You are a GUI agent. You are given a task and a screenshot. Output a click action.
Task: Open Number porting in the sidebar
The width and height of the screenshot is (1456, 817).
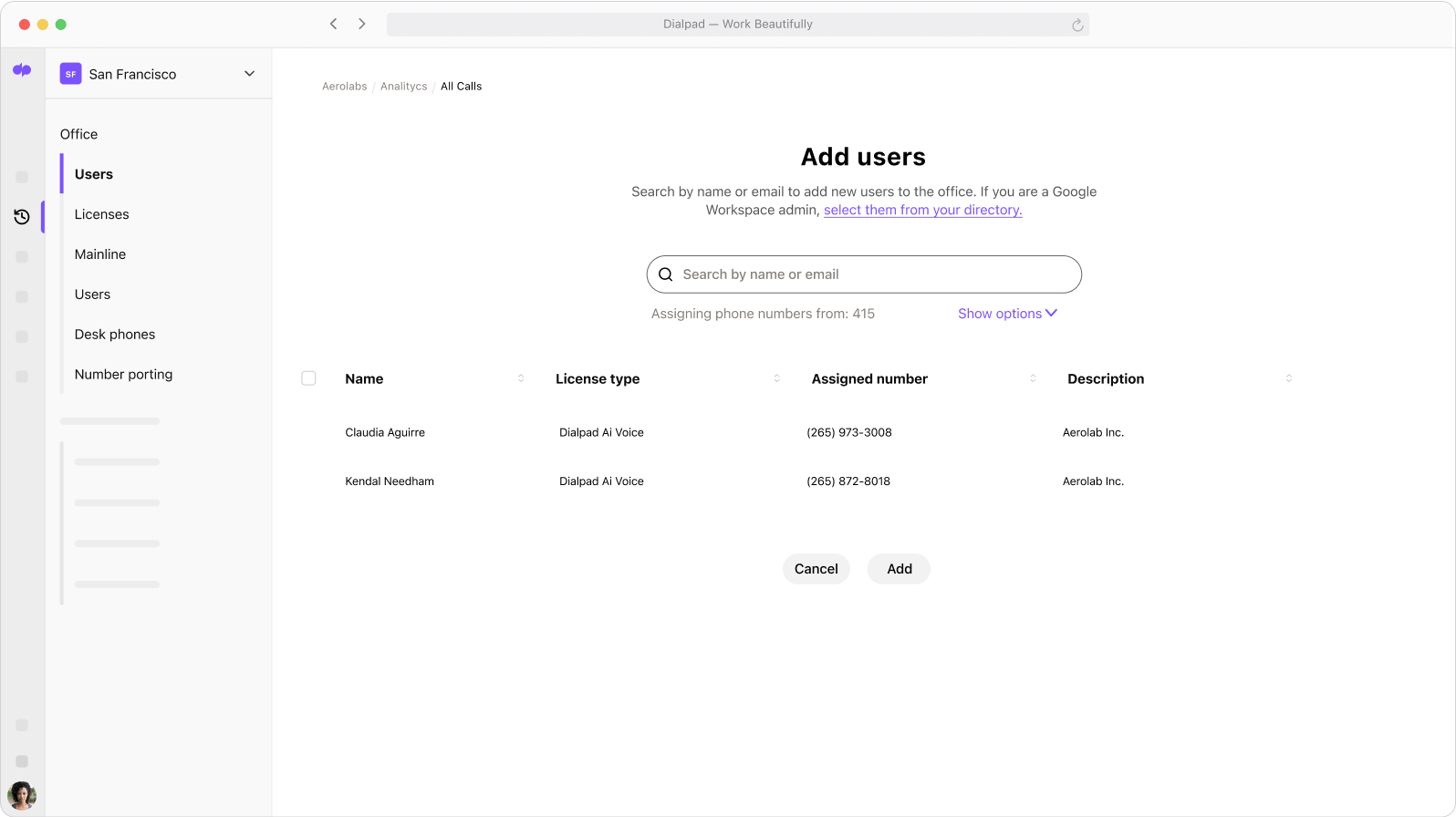(123, 375)
